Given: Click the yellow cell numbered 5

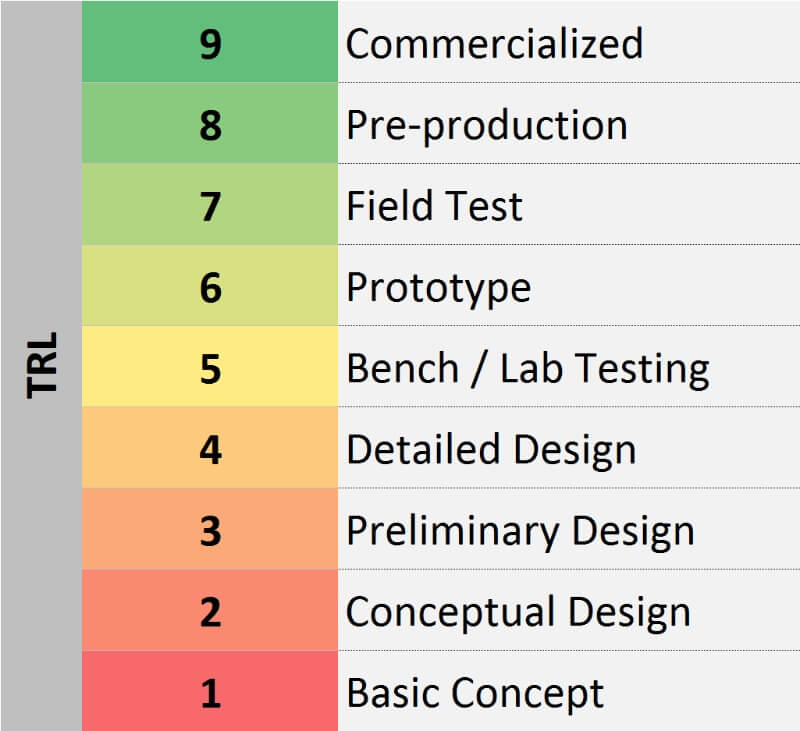Looking at the screenshot, I should click(x=210, y=366).
